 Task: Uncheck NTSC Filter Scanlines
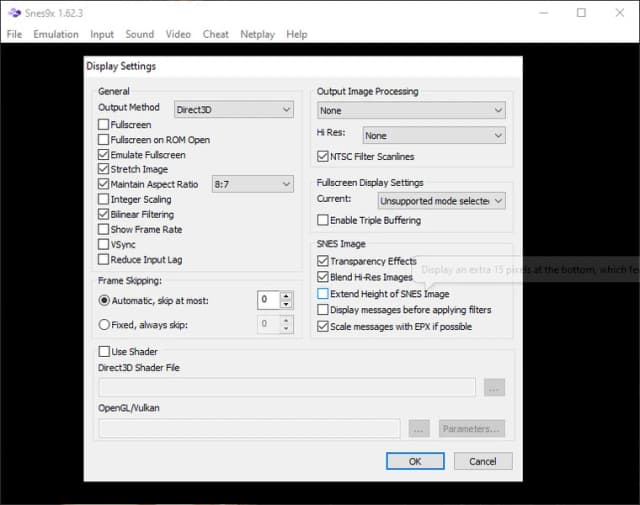coord(322,156)
